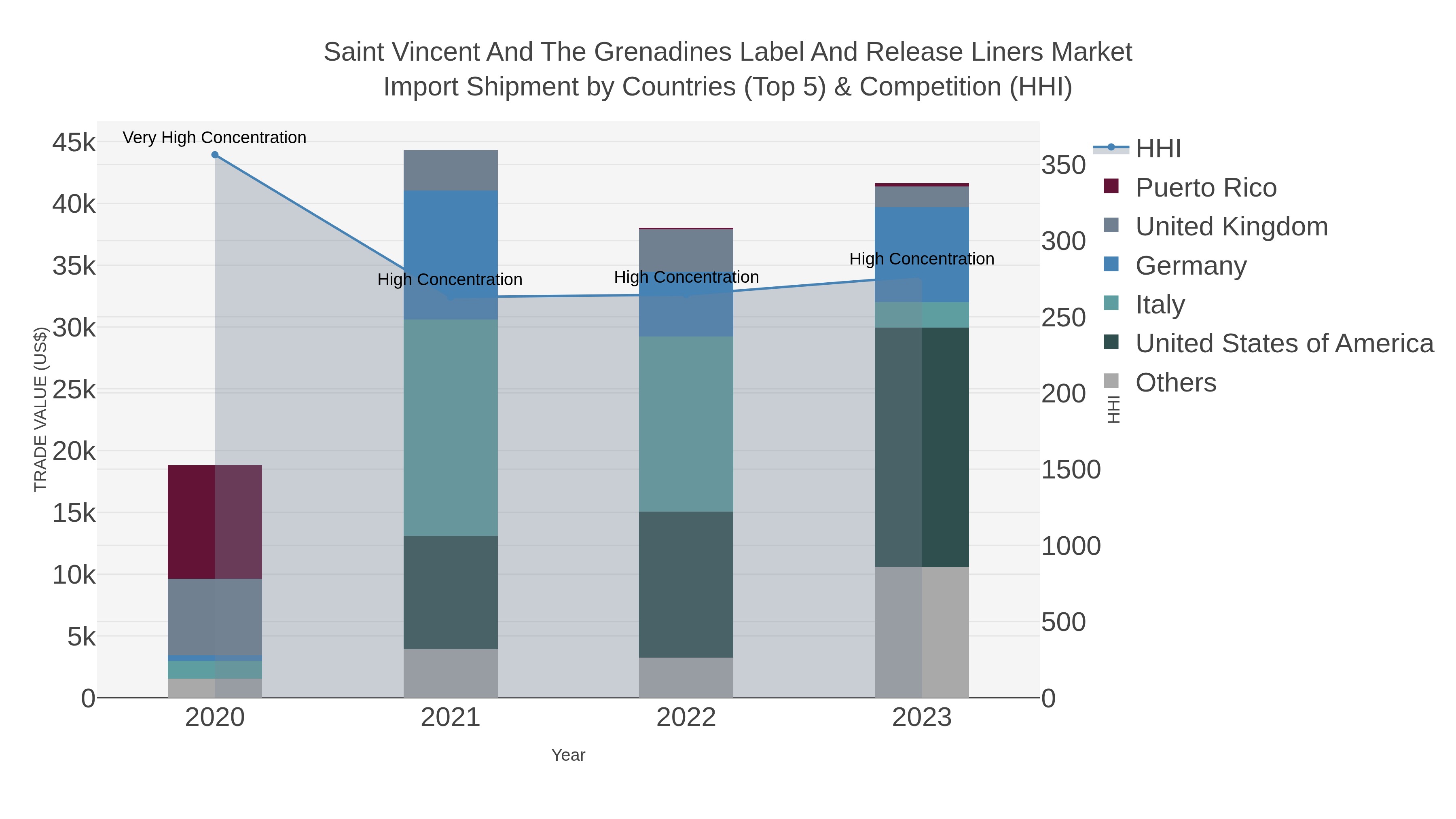Toggle the Germany legend entry
The width and height of the screenshot is (1456, 819).
point(1175,266)
